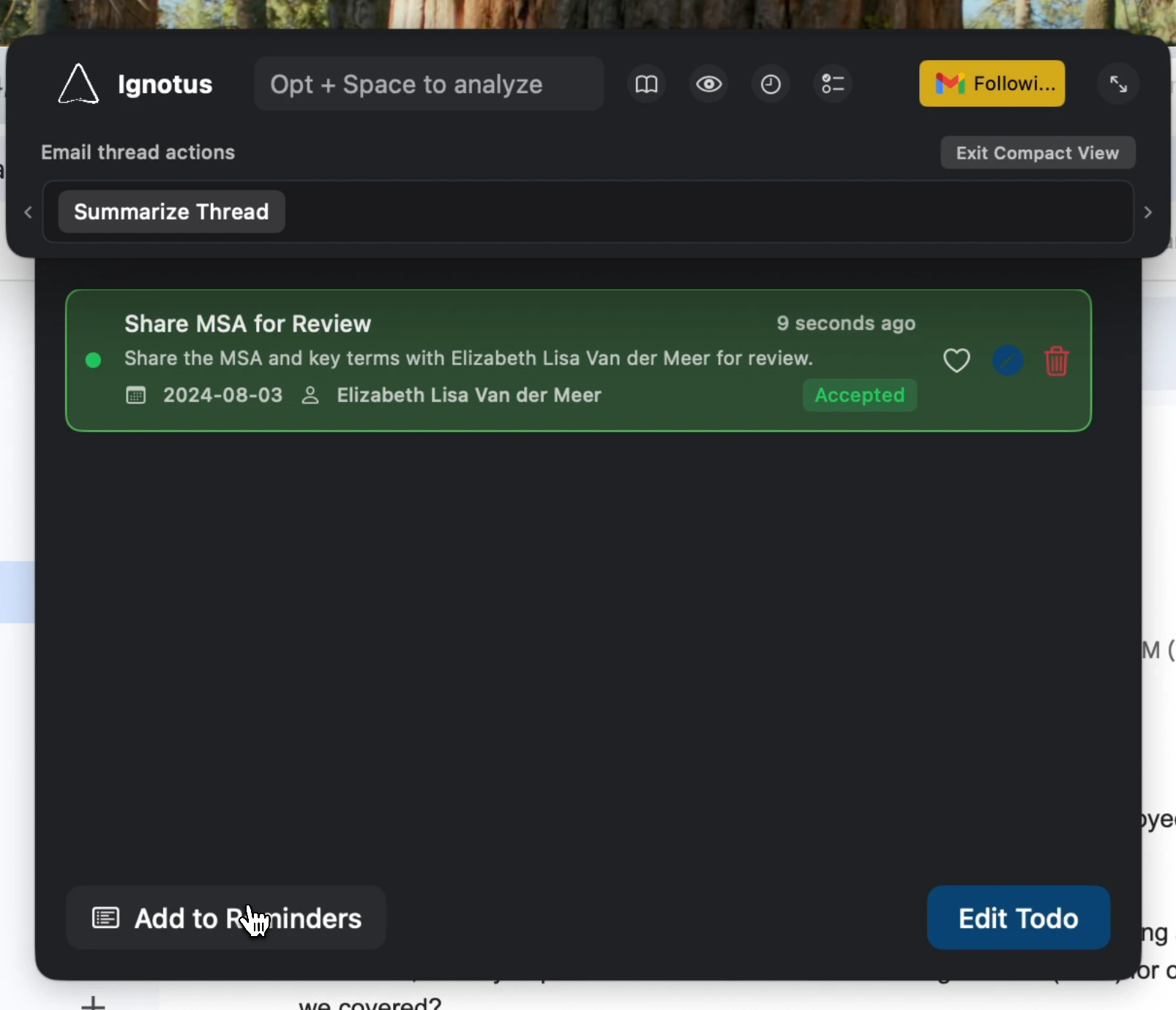
Task: Open the Gmail Following dropdown button
Action: coord(992,83)
